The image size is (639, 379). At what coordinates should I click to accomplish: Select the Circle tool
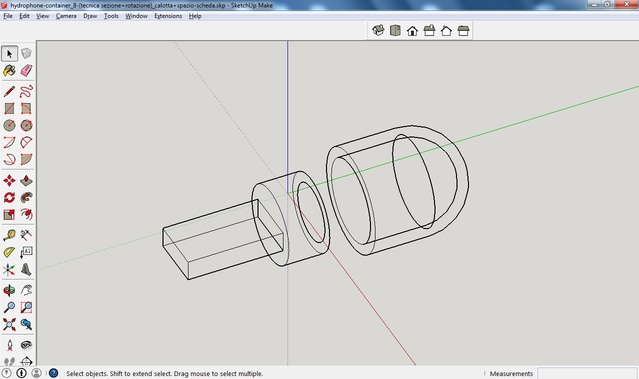9,126
